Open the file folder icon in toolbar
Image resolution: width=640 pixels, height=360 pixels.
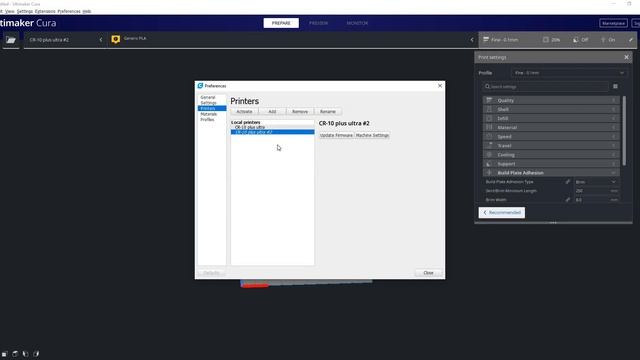[11, 40]
